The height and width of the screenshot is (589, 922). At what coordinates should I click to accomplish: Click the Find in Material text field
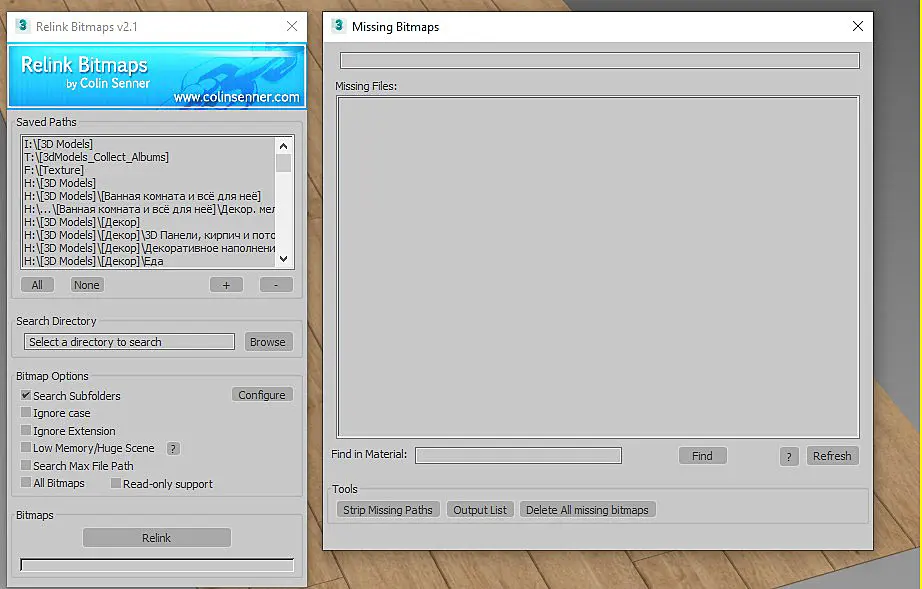(x=518, y=456)
